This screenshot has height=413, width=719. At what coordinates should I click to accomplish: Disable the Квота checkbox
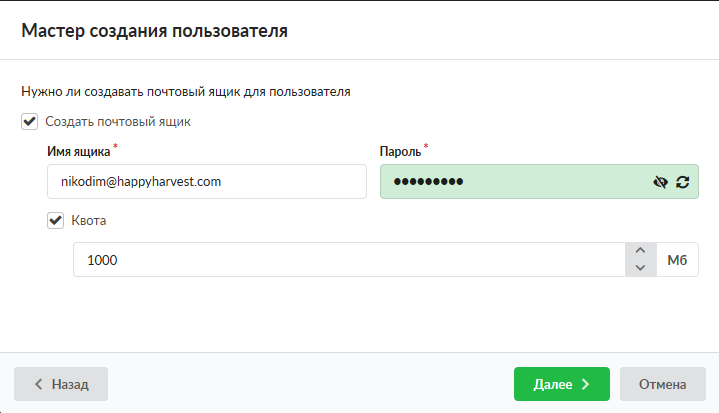coord(55,220)
